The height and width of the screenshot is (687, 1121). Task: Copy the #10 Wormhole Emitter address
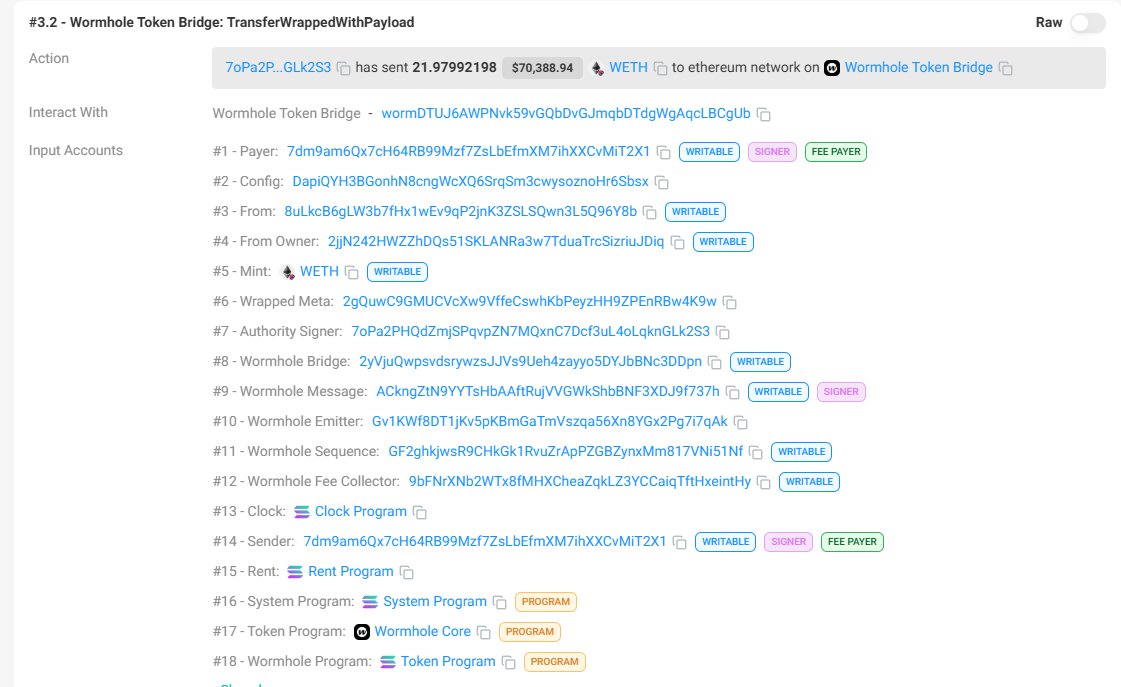click(x=741, y=422)
